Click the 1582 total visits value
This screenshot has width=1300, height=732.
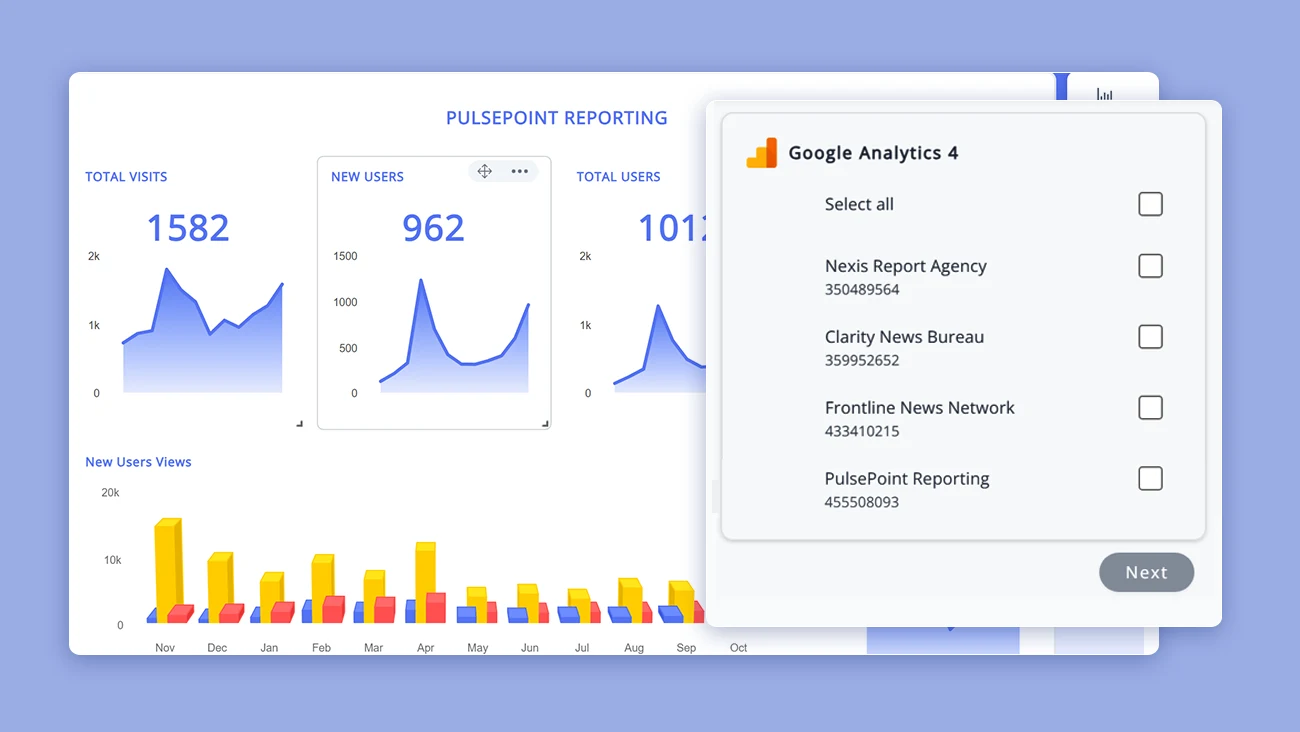click(188, 228)
